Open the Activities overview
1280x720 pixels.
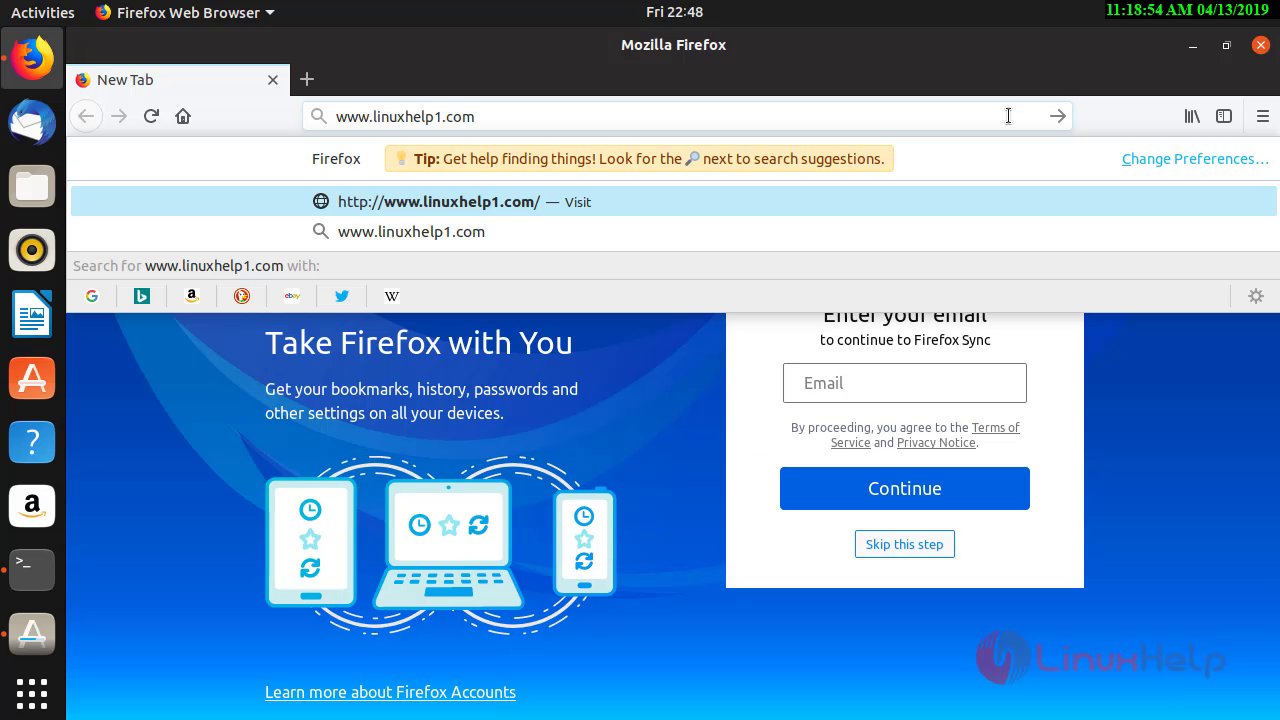point(43,12)
